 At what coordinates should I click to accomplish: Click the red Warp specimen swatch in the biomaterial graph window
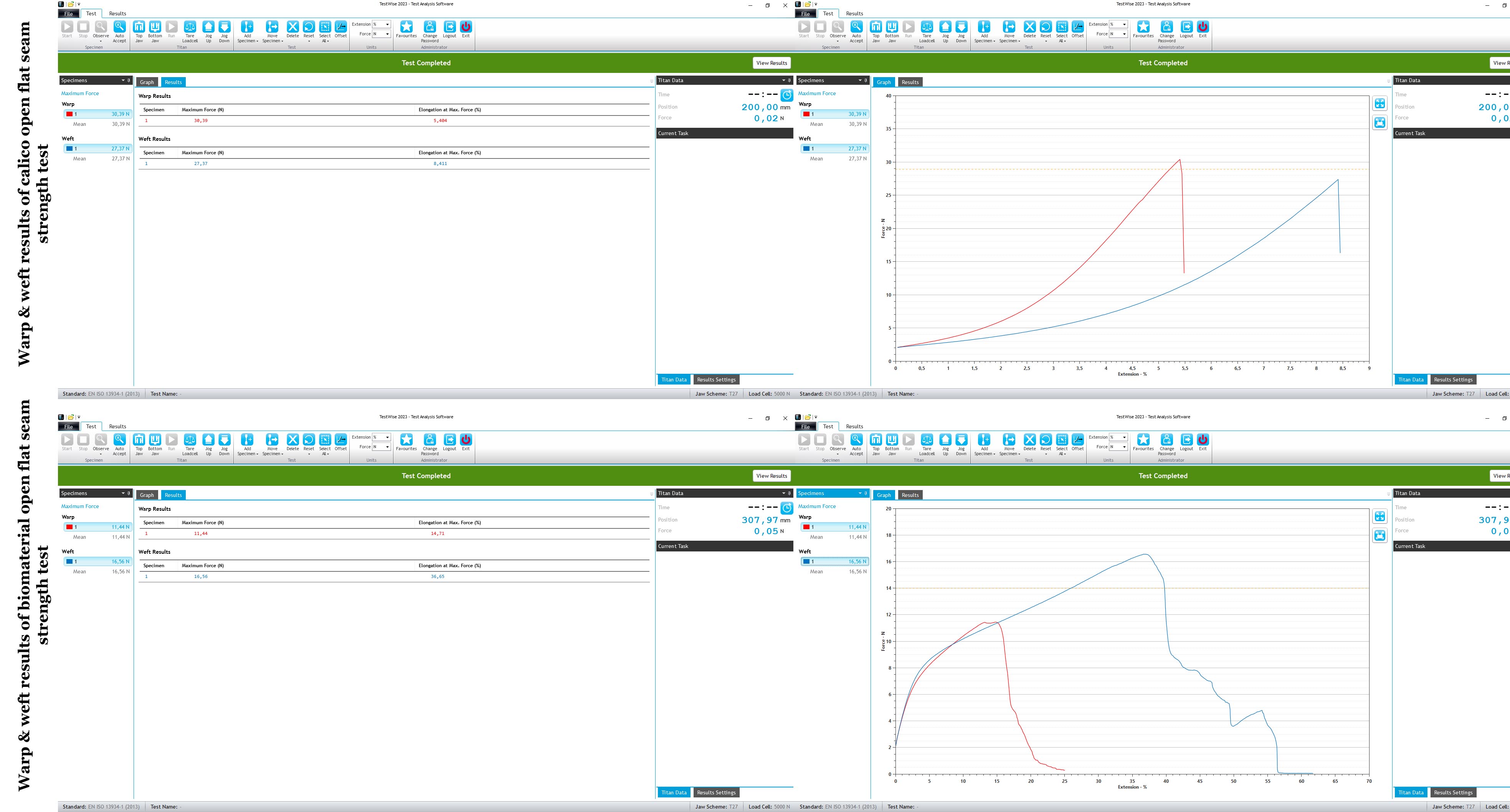pyautogui.click(x=806, y=526)
